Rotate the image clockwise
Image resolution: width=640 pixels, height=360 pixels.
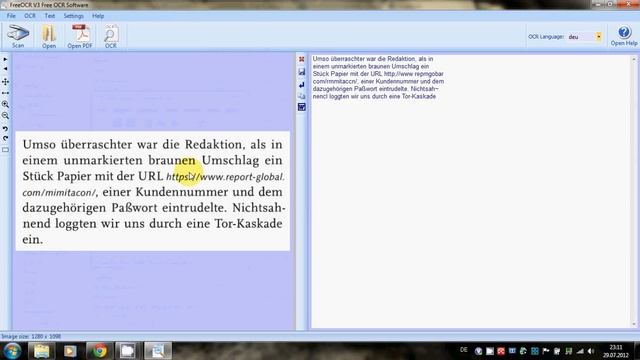(5, 139)
